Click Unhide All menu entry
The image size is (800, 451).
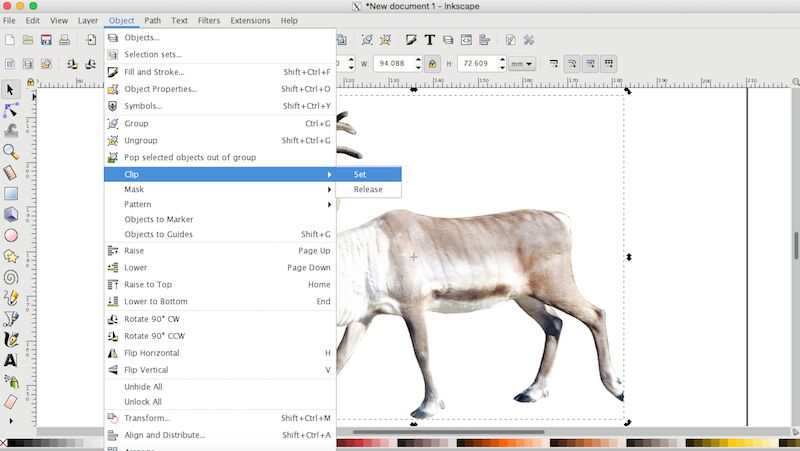point(220,387)
